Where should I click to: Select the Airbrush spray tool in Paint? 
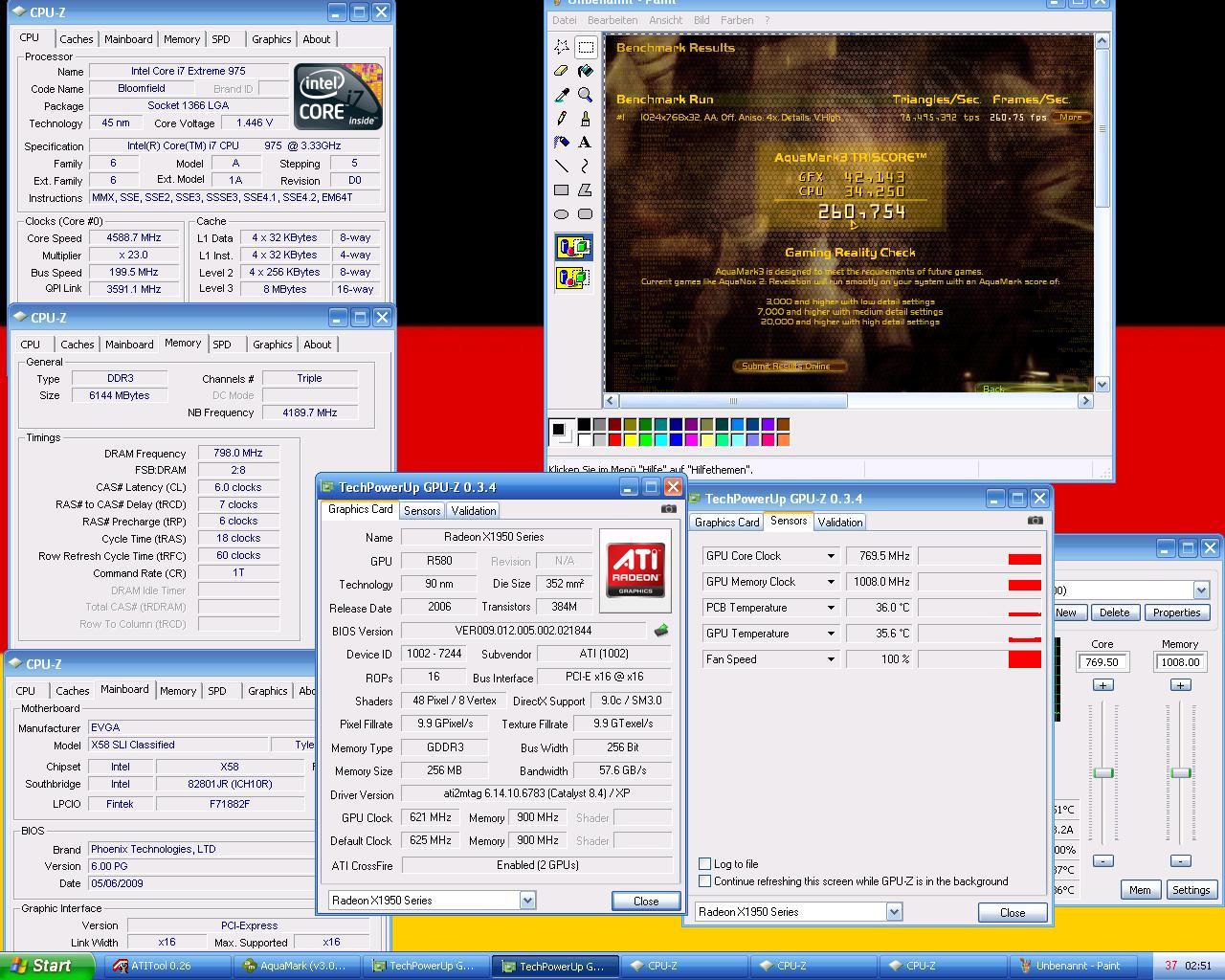tap(562, 143)
